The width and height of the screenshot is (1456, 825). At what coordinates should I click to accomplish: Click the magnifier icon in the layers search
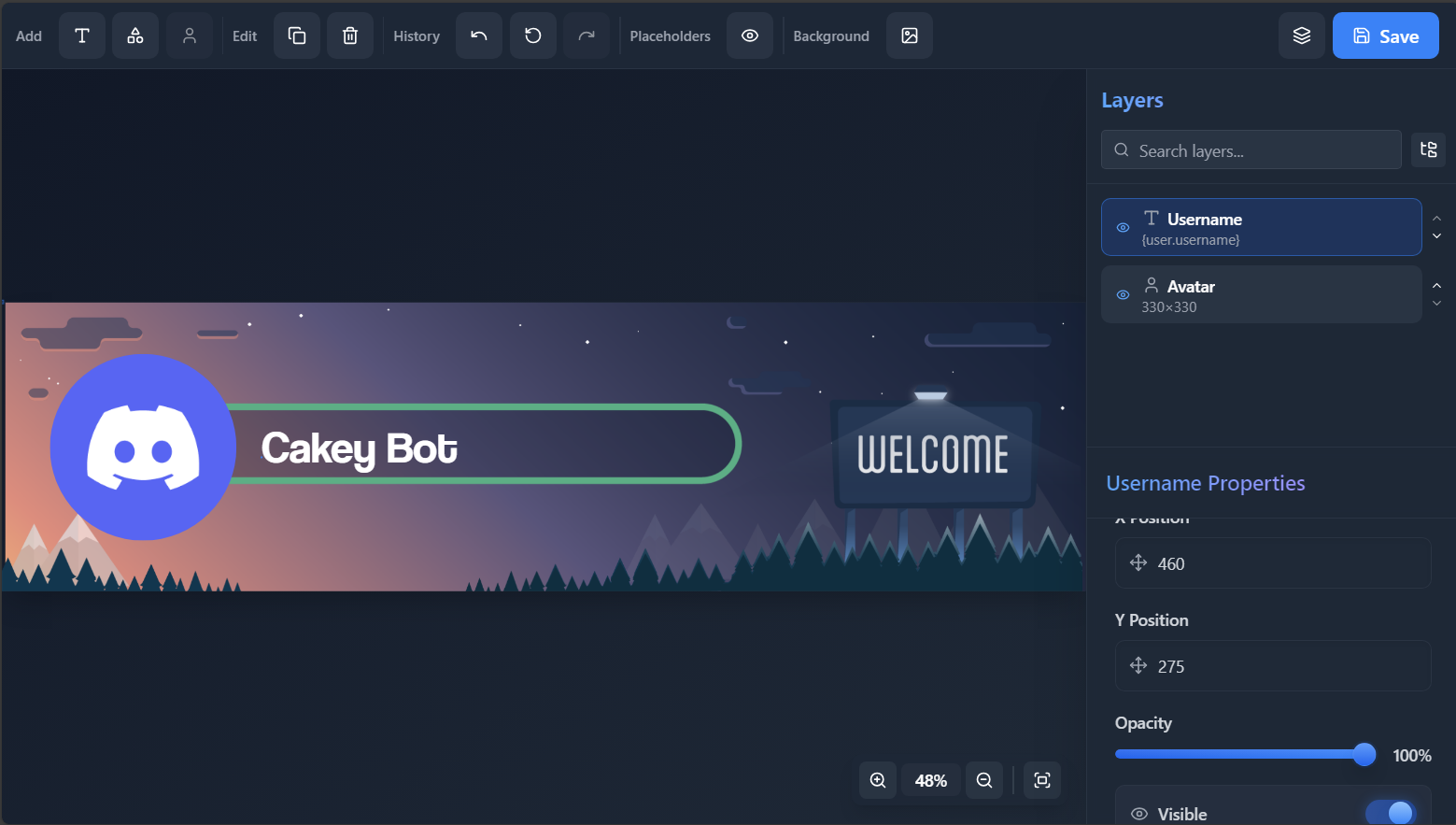click(1122, 149)
